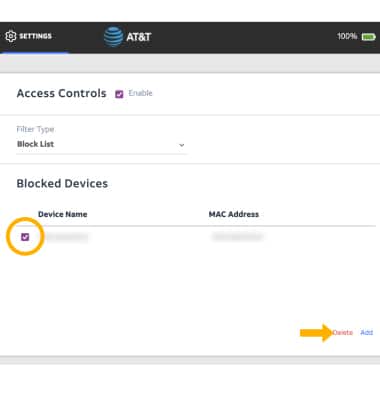This screenshot has width=380, height=400.
Task: Click the AT&T globe logo
Action: [x=113, y=37]
